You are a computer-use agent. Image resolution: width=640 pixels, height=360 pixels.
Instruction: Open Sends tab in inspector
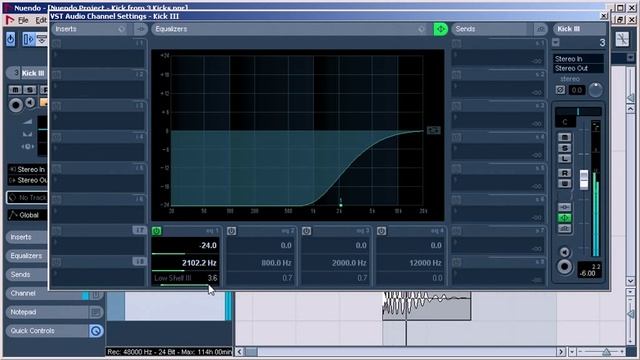[x=27, y=275]
